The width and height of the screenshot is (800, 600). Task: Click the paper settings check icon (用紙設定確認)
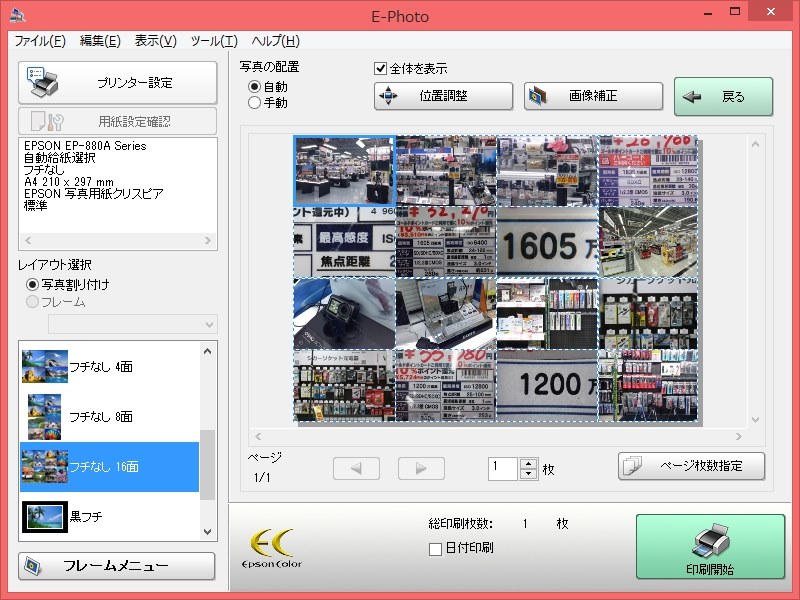click(x=47, y=121)
